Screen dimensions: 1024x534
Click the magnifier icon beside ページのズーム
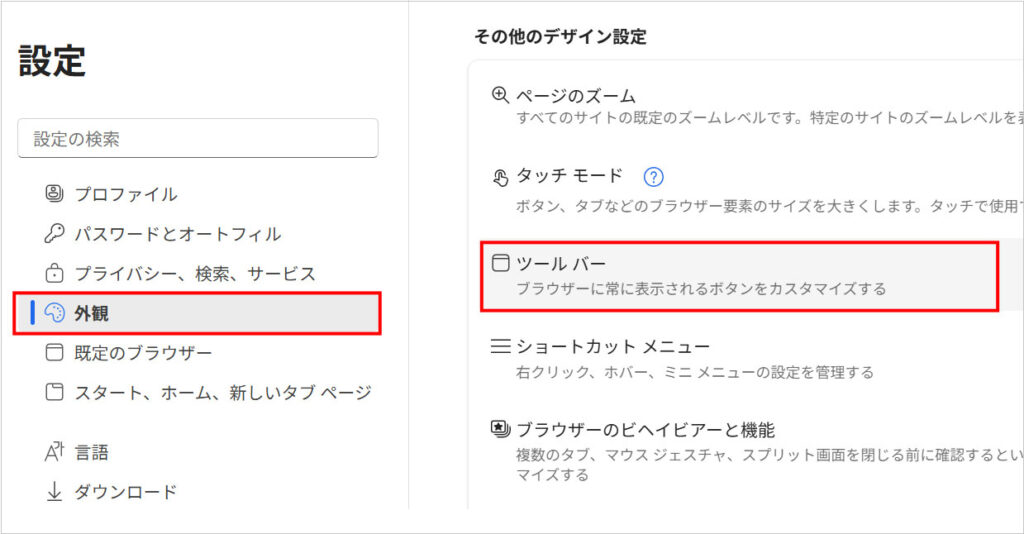[x=500, y=96]
